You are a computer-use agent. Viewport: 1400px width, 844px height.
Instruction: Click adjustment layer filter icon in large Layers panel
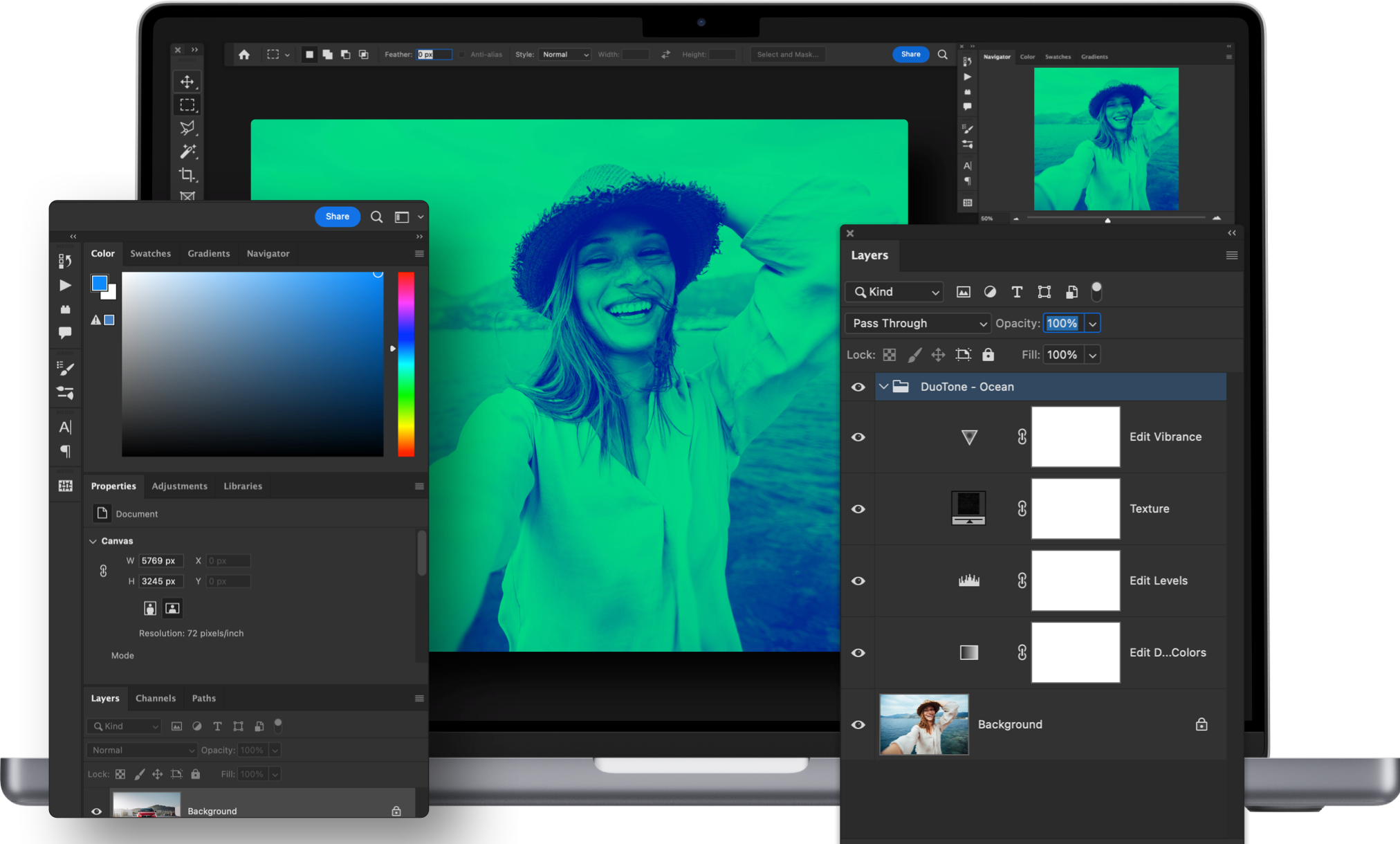pos(990,292)
